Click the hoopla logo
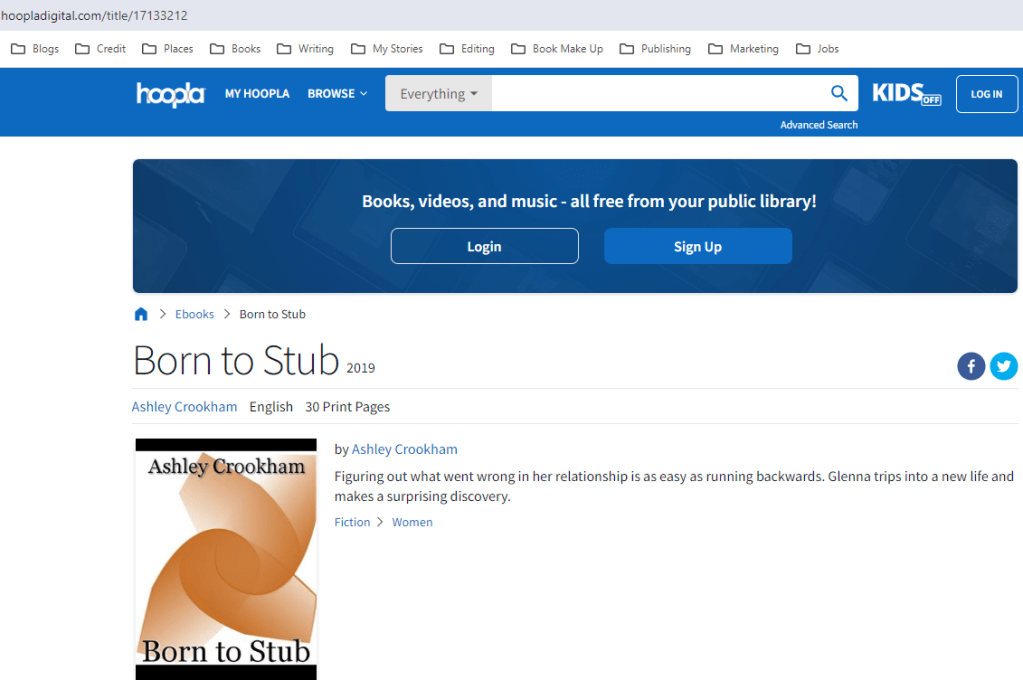1023x680 pixels. click(x=170, y=94)
